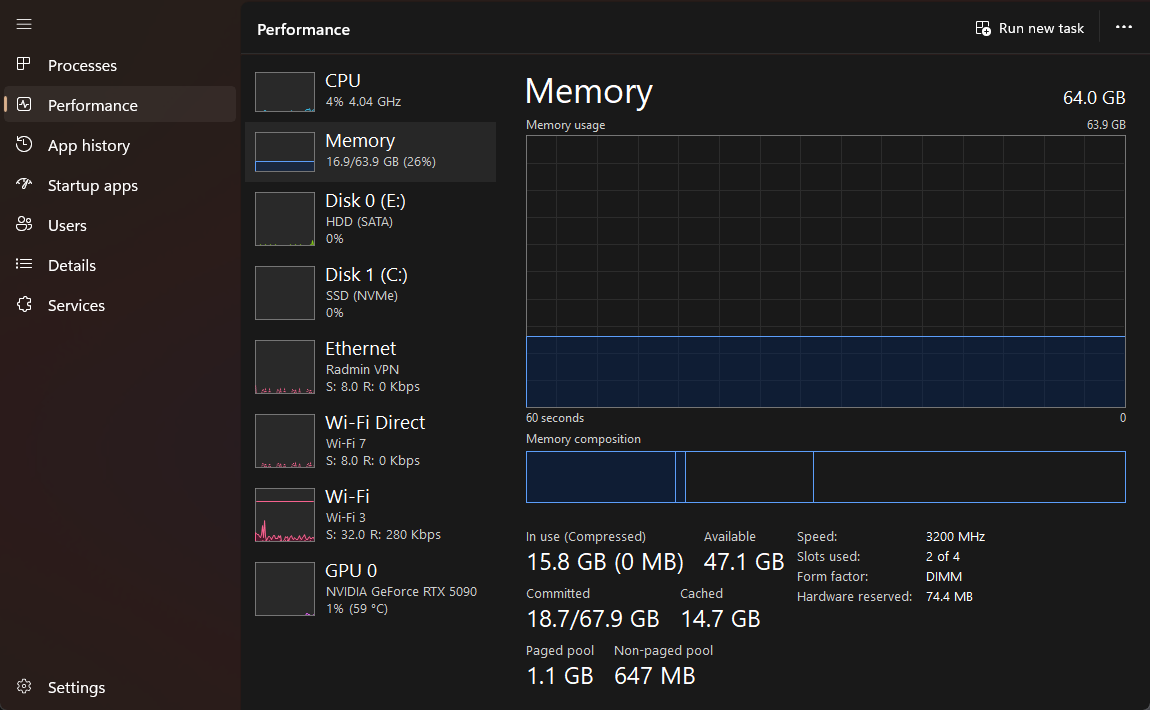Click the SSD (NVMe) label
Image resolution: width=1150 pixels, height=710 pixels.
tap(362, 296)
